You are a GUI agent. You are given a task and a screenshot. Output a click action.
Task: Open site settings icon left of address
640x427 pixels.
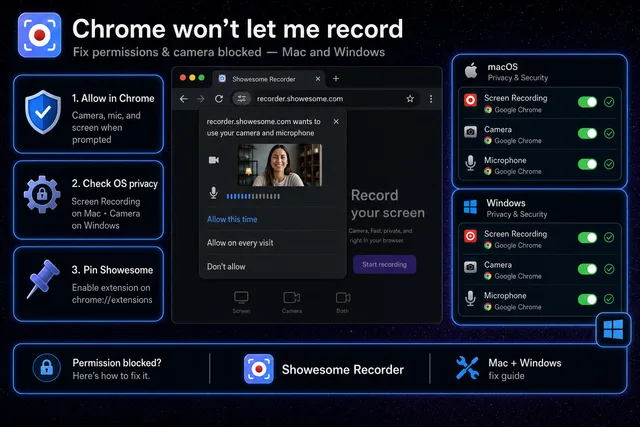pyautogui.click(x=242, y=99)
